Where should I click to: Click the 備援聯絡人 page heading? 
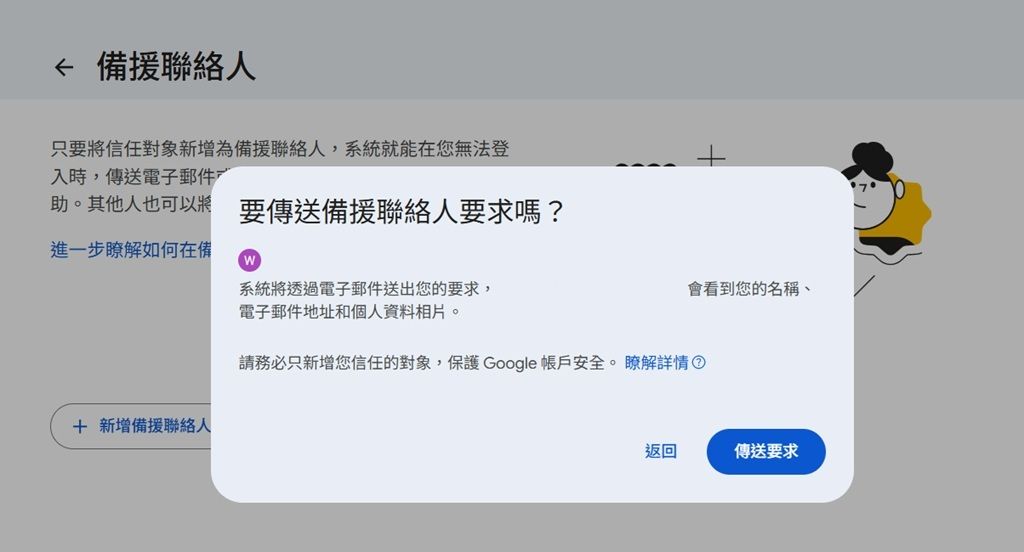click(176, 67)
